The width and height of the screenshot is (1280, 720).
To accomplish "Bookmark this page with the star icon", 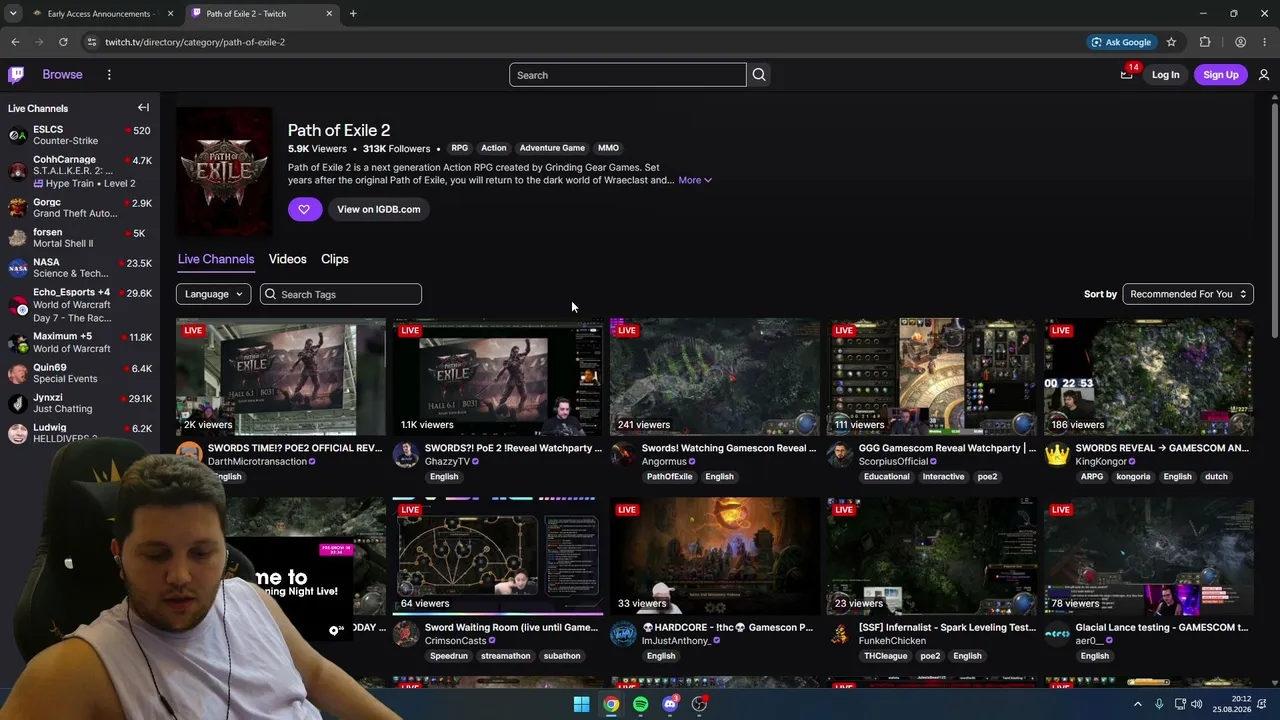I will tap(1171, 42).
